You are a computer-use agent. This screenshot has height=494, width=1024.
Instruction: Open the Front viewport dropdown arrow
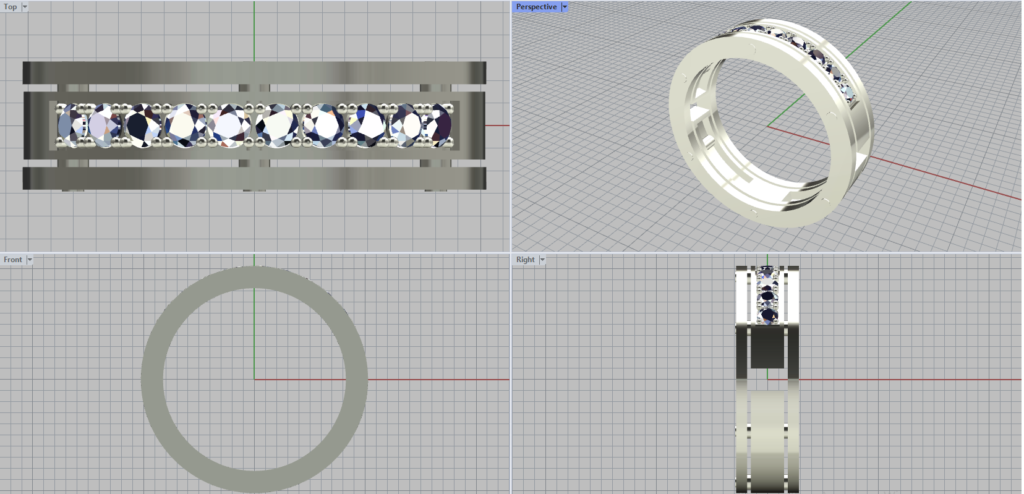[30, 260]
